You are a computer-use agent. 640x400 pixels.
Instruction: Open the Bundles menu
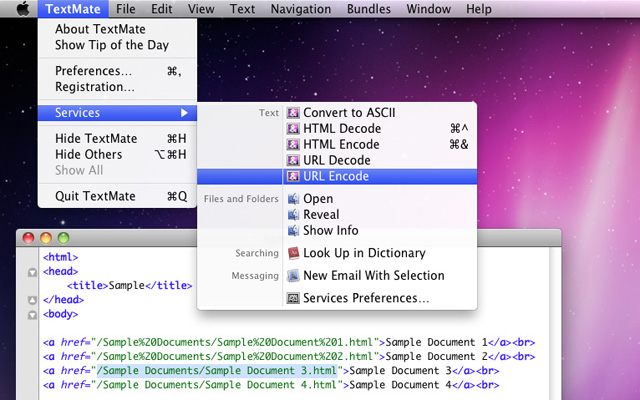pyautogui.click(x=369, y=9)
